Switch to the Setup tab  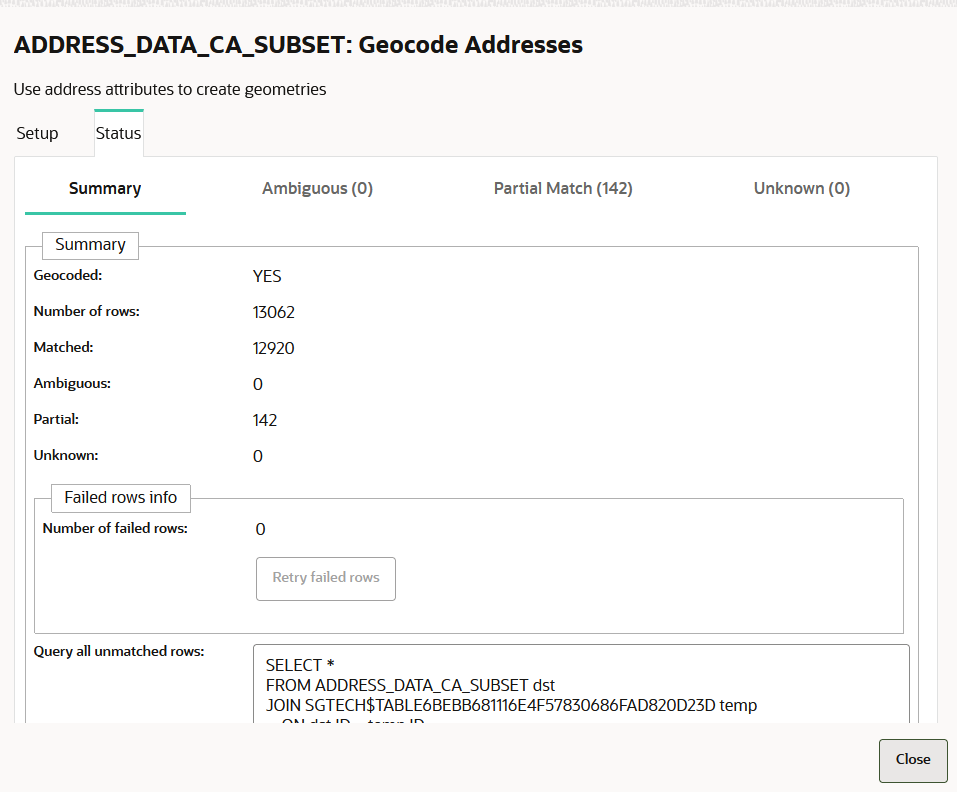click(36, 133)
